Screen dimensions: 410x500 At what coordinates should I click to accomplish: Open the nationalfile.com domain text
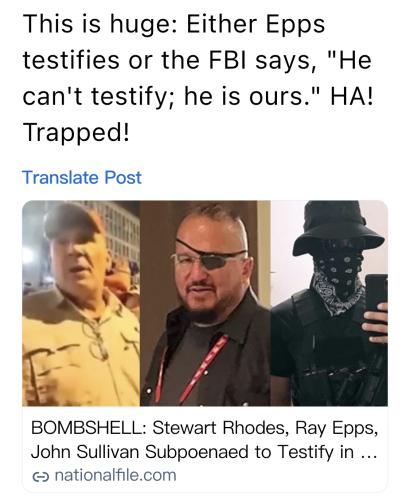point(115,475)
